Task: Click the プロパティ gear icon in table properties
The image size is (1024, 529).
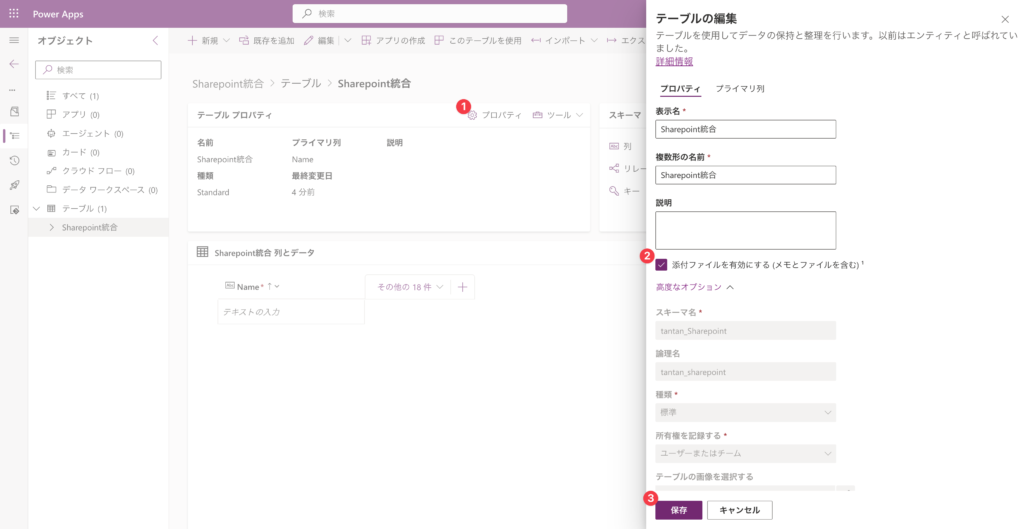Action: 473,115
